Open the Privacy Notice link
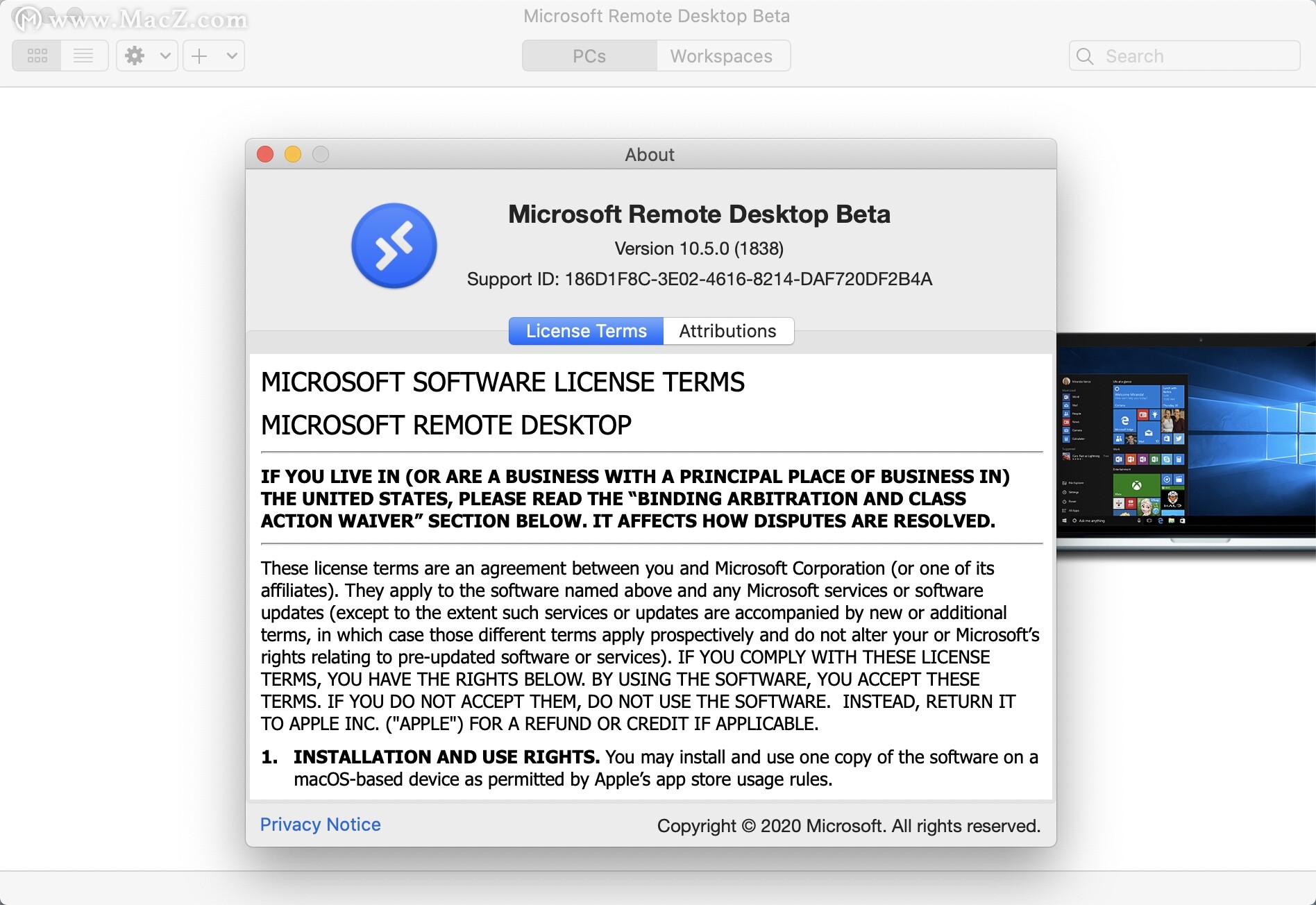Viewport: 1316px width, 905px height. [321, 824]
